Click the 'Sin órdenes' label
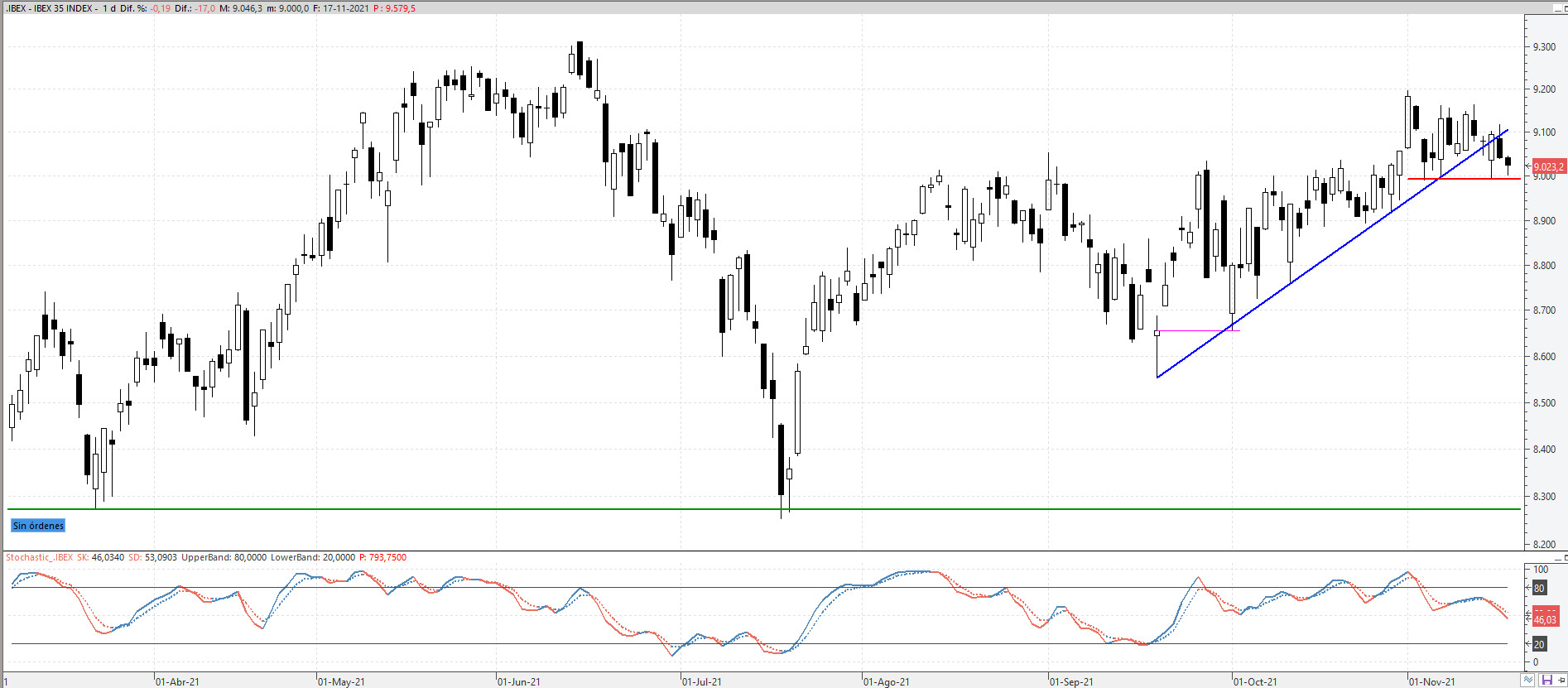Screen dimensions: 1568x688 [x=38, y=526]
